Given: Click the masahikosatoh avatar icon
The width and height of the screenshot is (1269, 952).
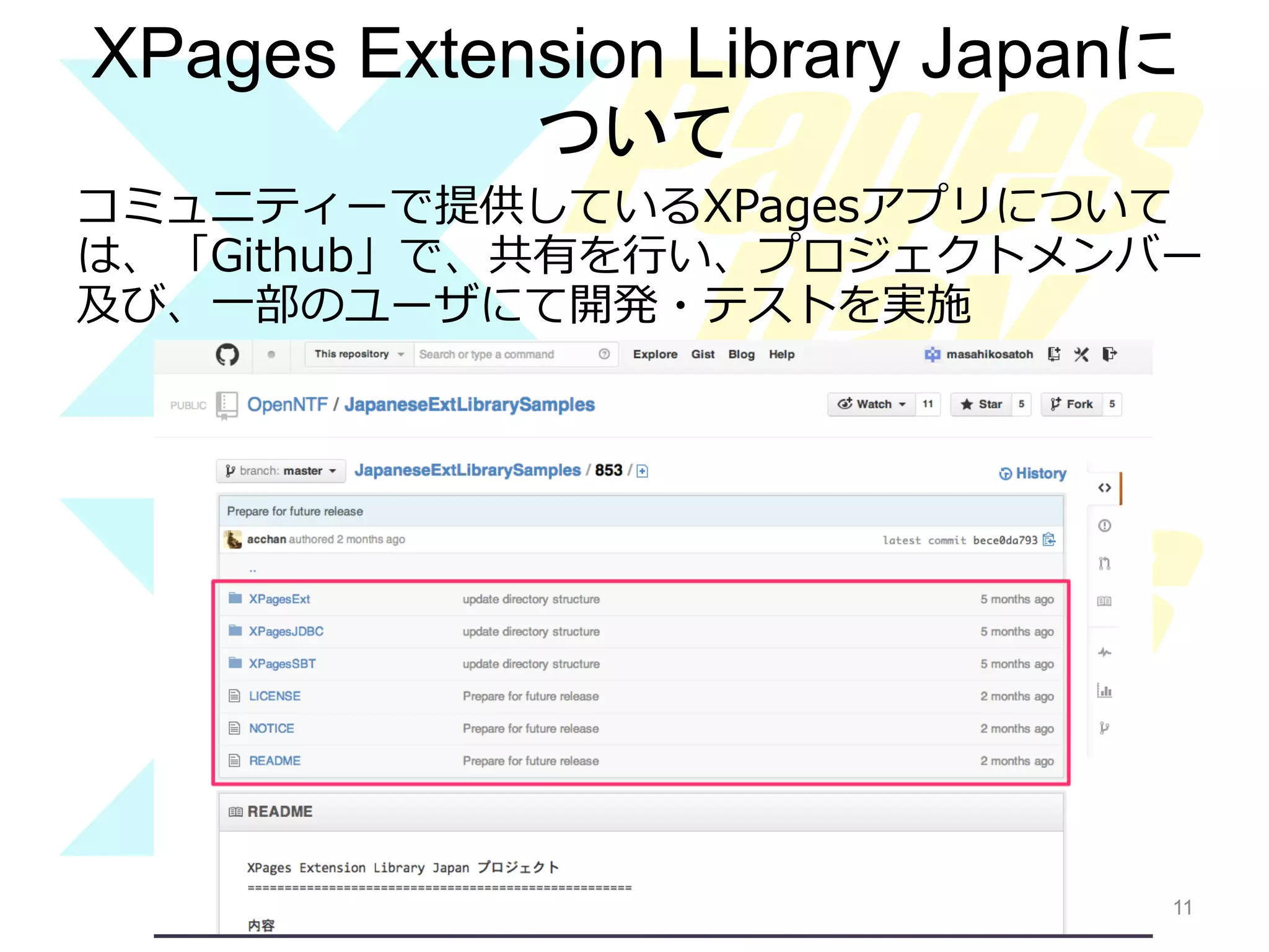Looking at the screenshot, I should (x=932, y=354).
